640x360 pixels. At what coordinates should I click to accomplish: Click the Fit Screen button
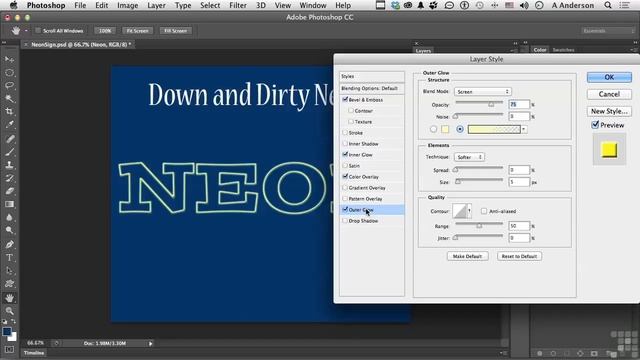coord(137,31)
